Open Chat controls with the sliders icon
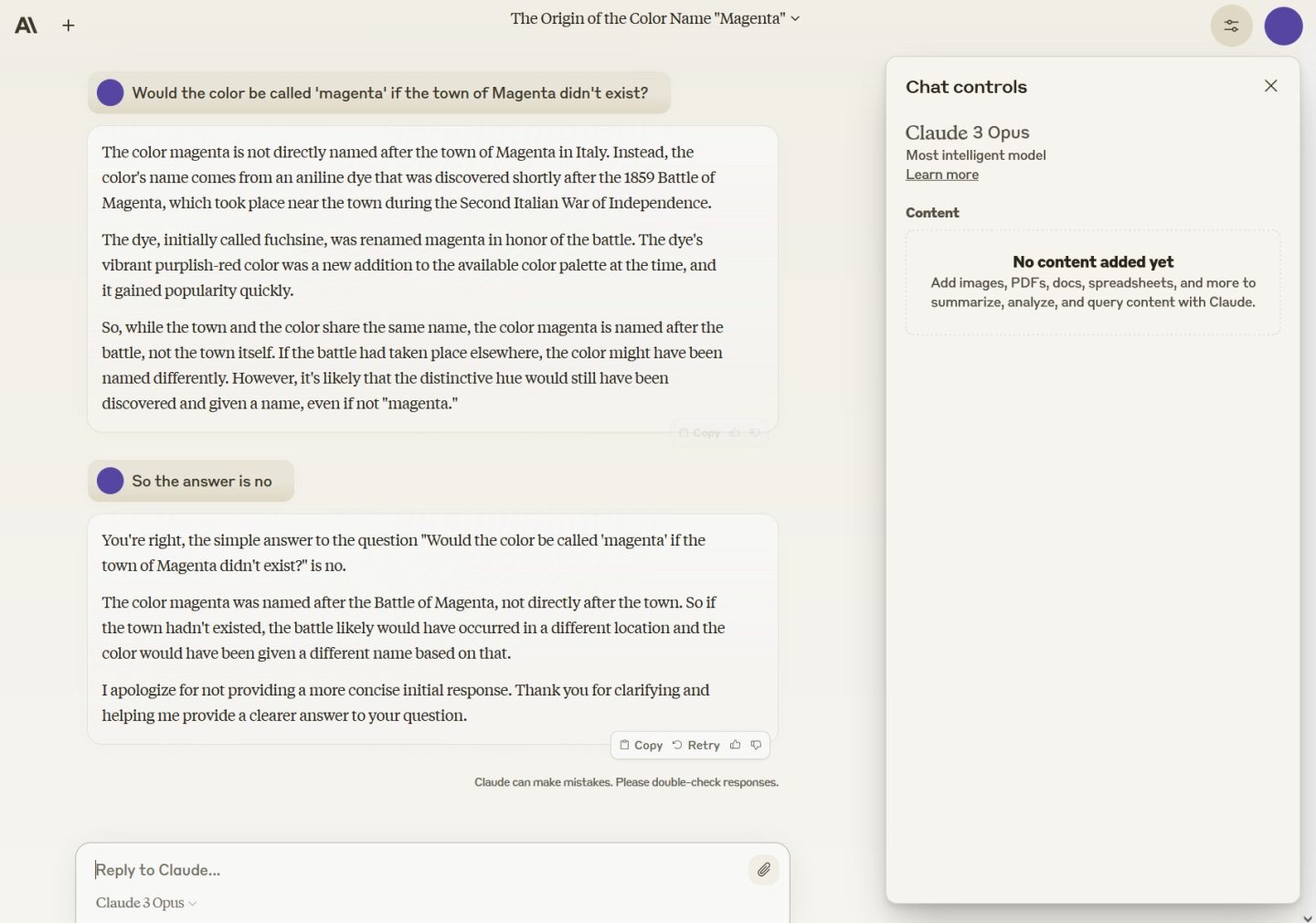Image resolution: width=1316 pixels, height=923 pixels. click(x=1230, y=25)
